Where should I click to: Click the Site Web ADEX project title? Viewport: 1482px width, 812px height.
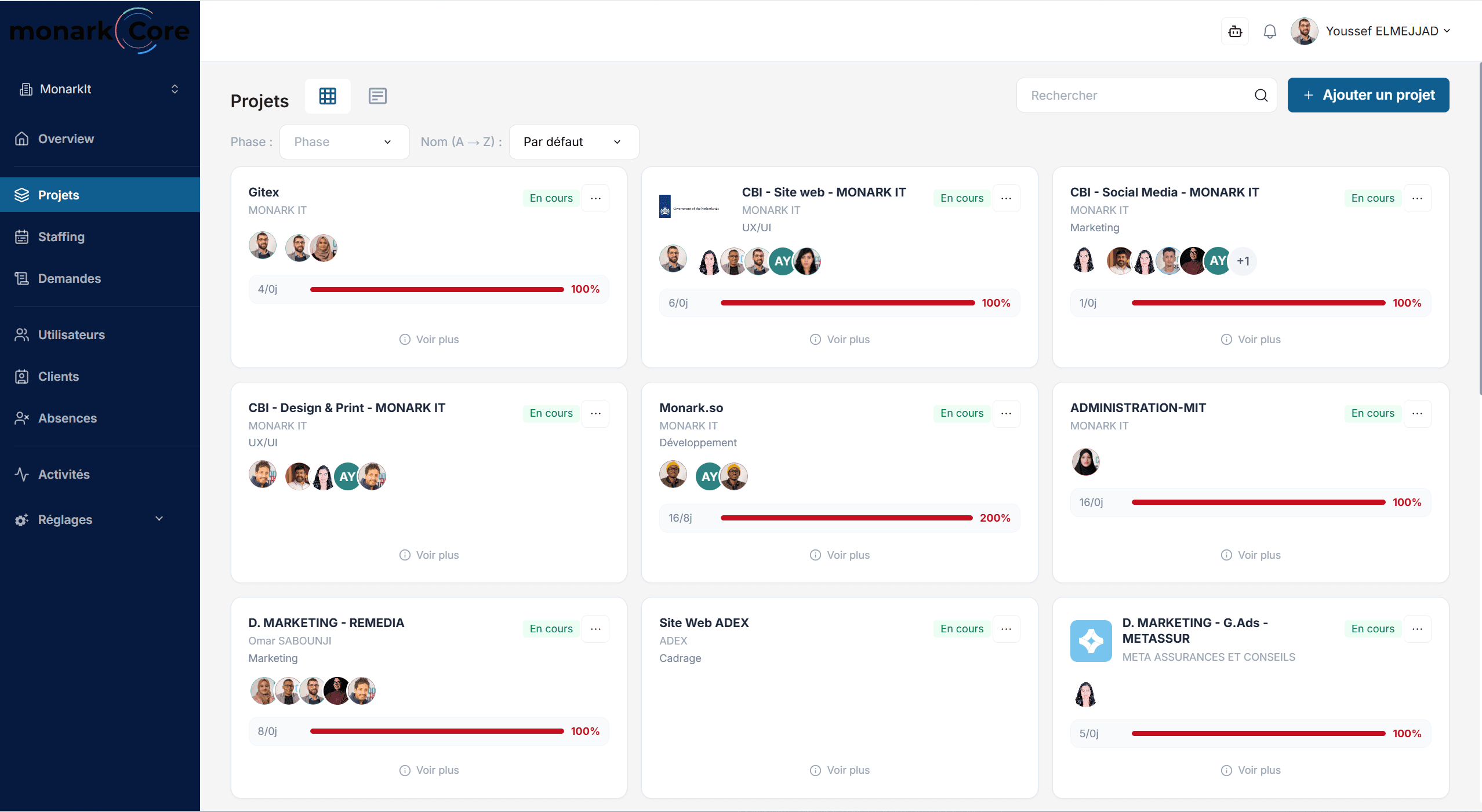(704, 623)
